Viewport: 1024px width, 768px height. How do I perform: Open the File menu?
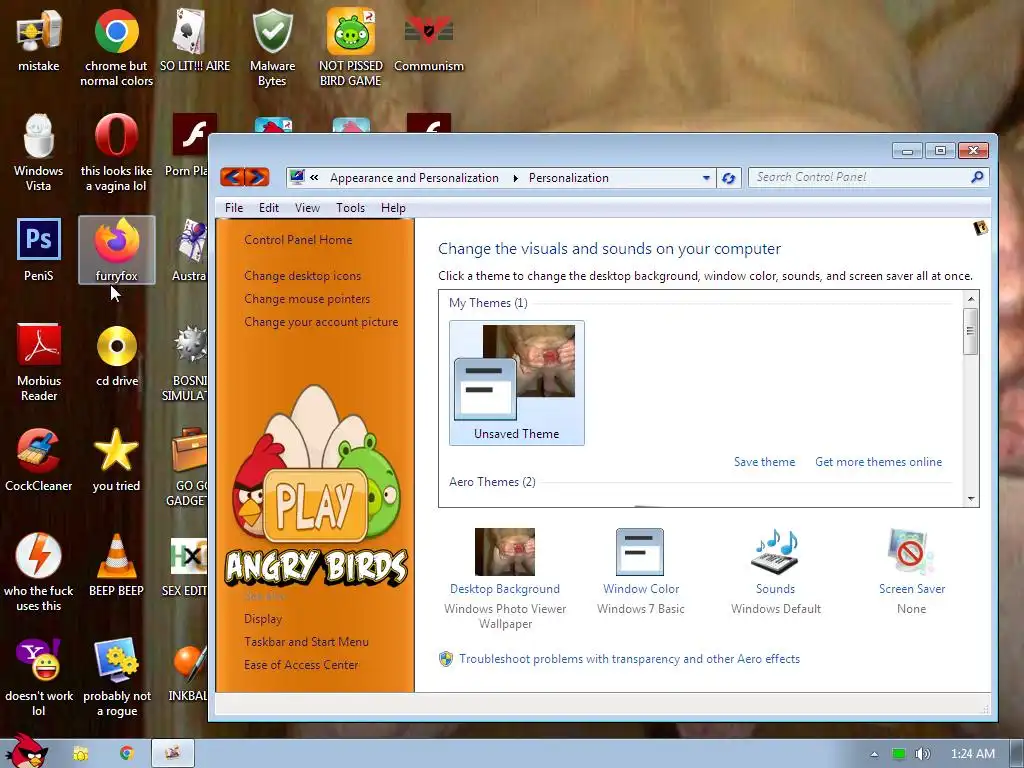click(234, 208)
